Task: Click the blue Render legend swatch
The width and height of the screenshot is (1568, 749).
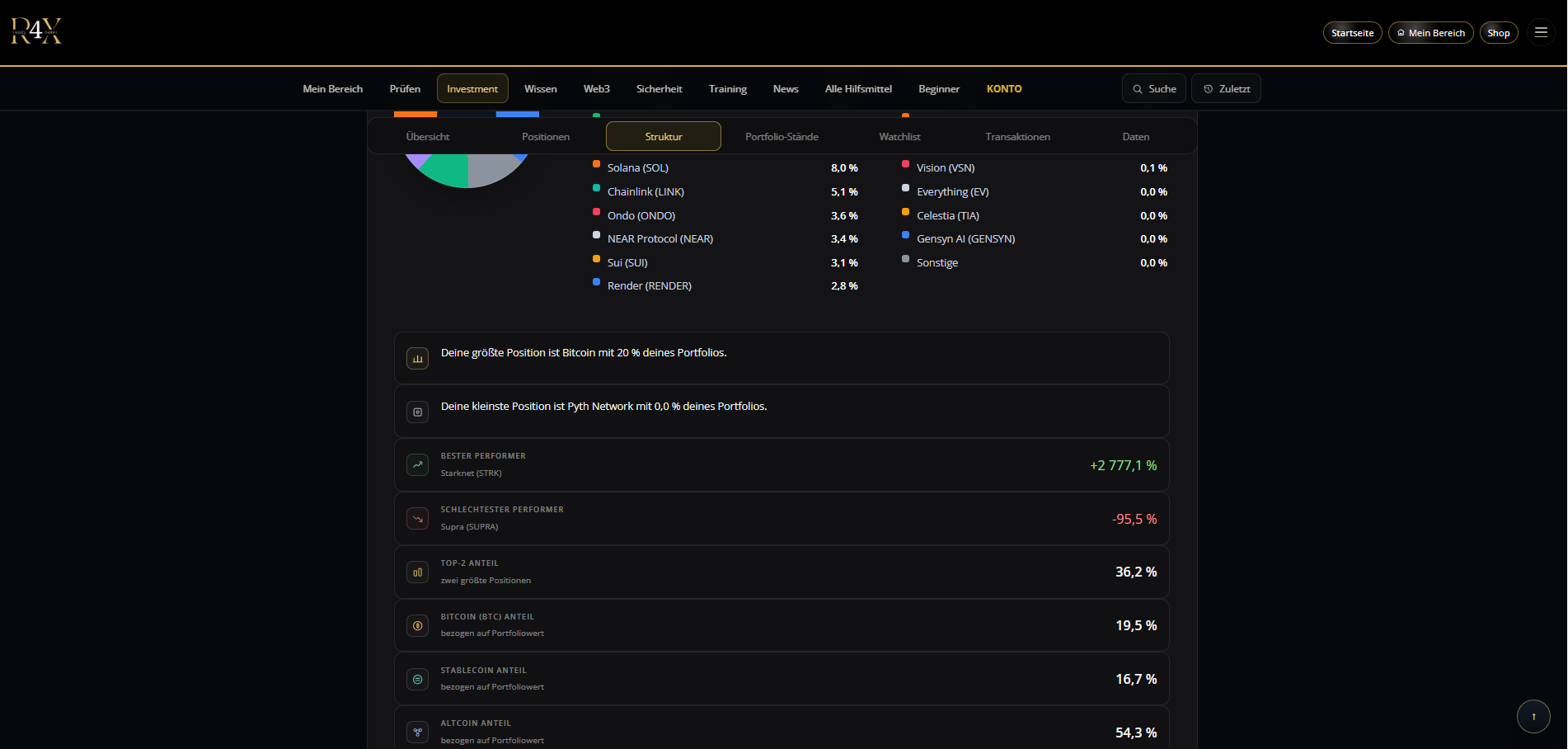Action: 596,282
